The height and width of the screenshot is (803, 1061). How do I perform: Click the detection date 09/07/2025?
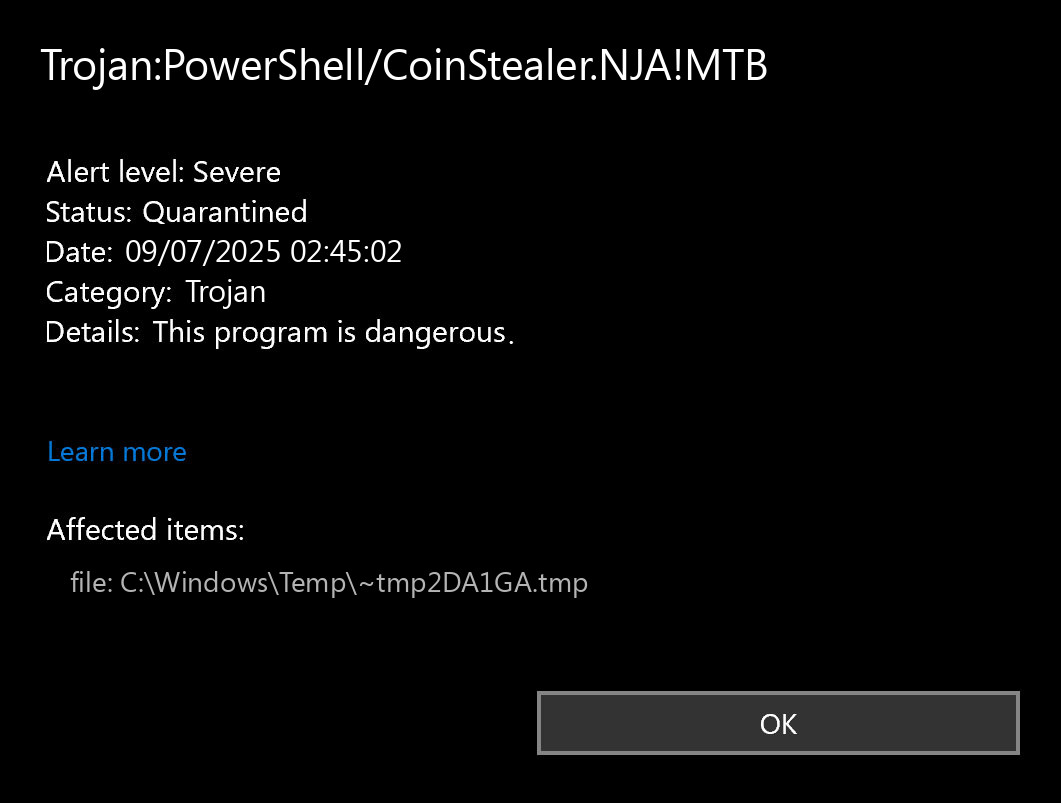tap(204, 252)
